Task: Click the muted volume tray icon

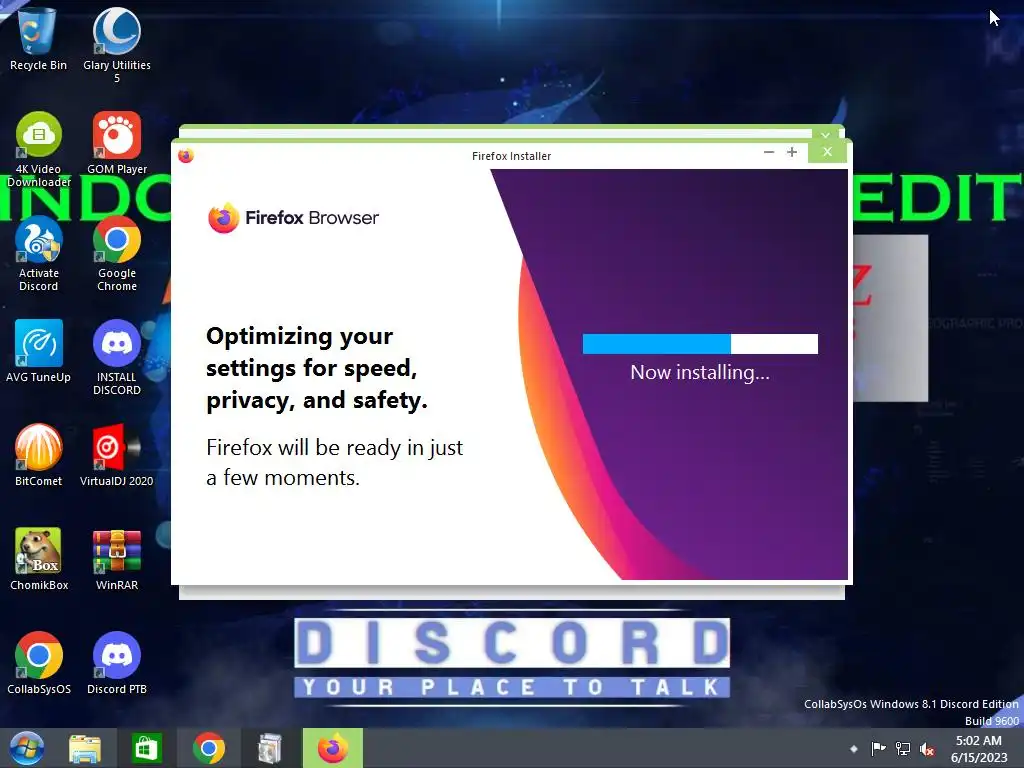Action: coord(926,748)
